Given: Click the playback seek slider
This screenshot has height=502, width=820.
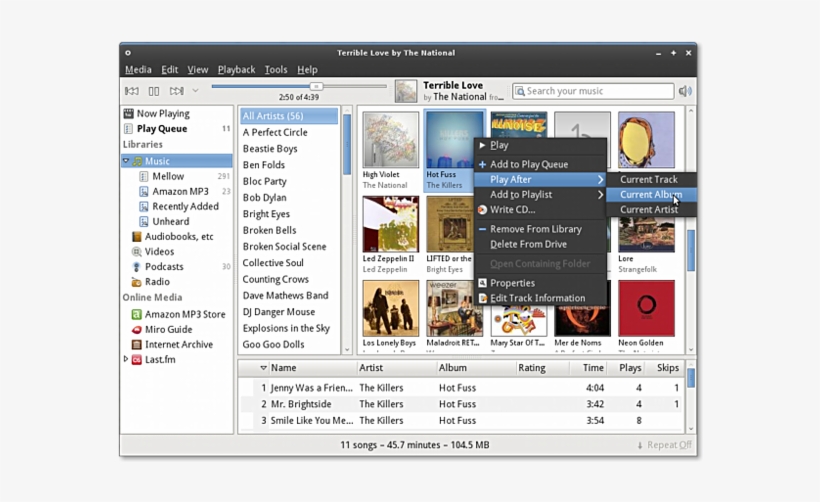Looking at the screenshot, I should [298, 86].
